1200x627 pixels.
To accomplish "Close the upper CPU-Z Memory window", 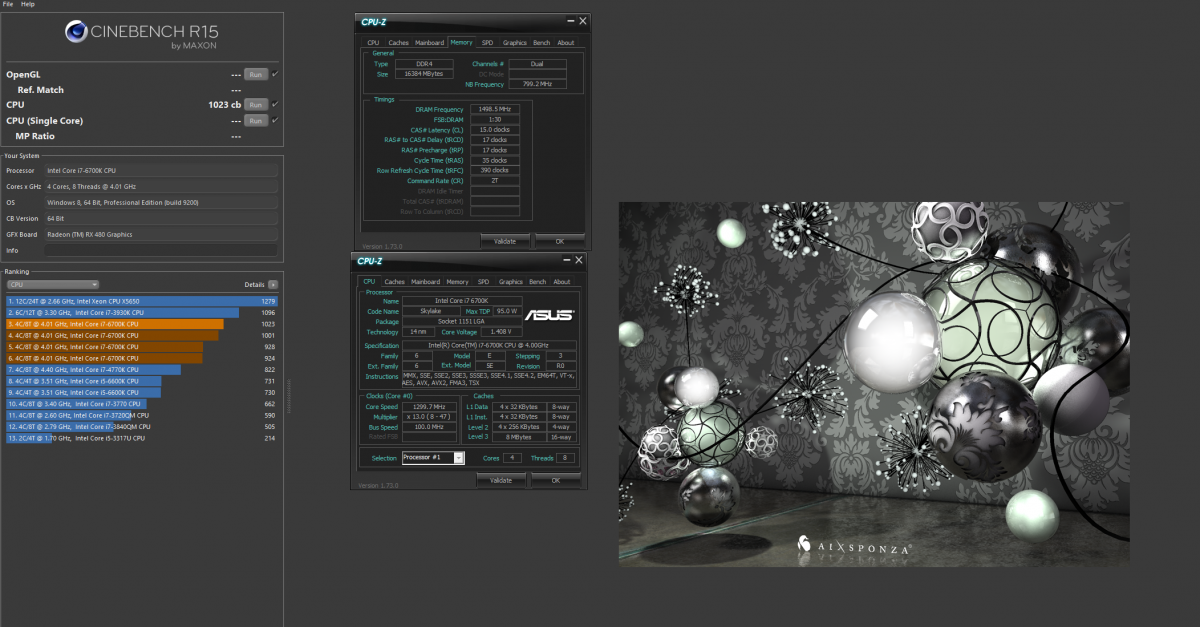I will (583, 20).
